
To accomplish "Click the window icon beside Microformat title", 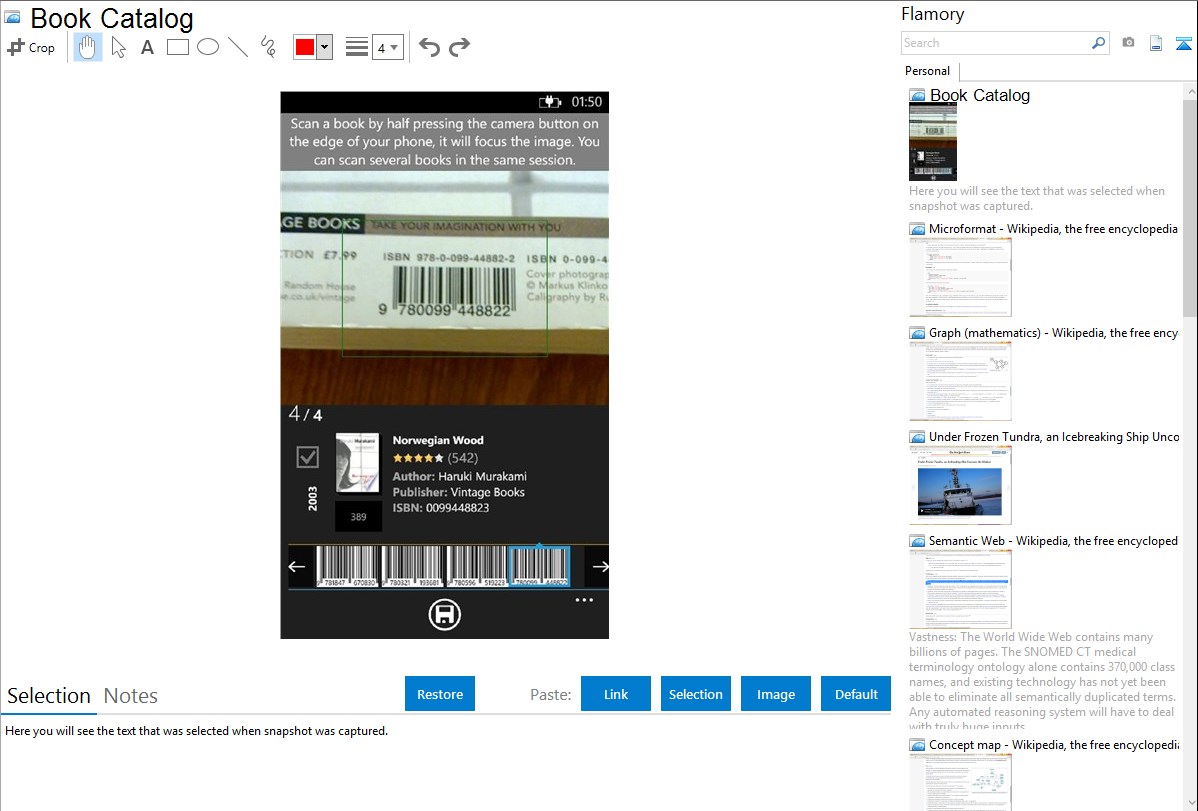I will click(x=917, y=229).
